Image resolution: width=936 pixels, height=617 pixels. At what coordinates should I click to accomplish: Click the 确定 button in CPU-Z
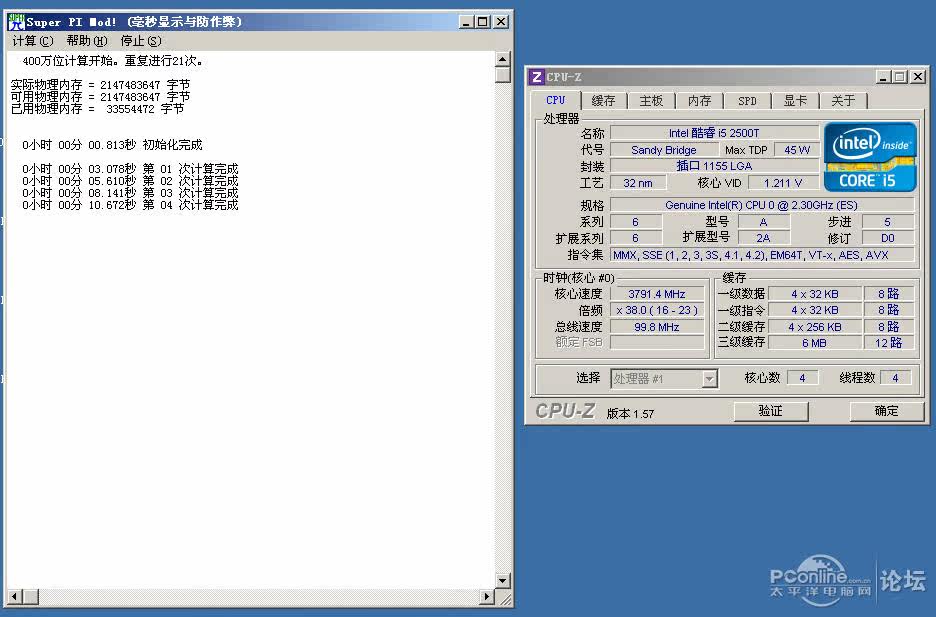click(886, 411)
